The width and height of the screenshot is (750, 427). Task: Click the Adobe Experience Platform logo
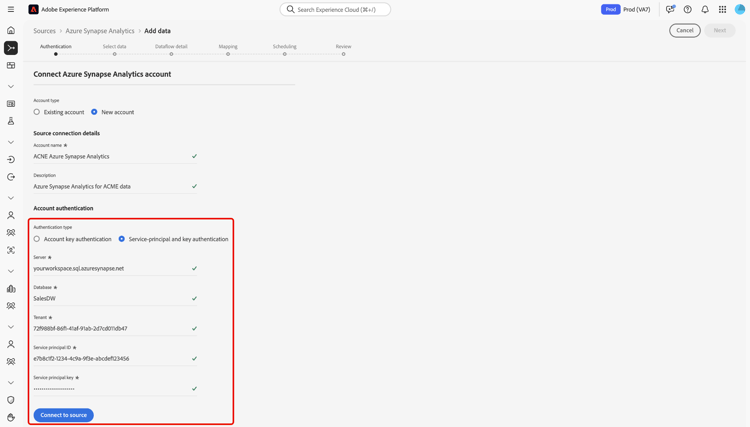tap(33, 9)
